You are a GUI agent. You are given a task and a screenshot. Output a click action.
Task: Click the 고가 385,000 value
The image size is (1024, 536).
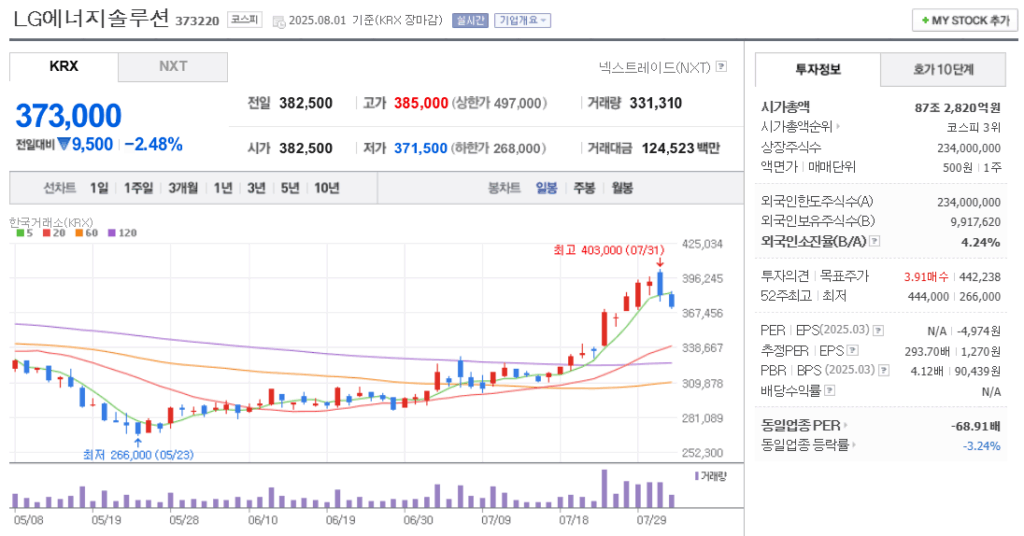(421, 103)
